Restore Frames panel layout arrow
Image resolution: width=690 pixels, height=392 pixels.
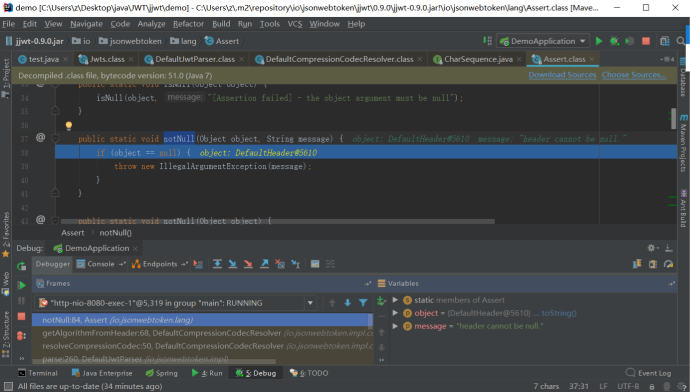tap(367, 284)
